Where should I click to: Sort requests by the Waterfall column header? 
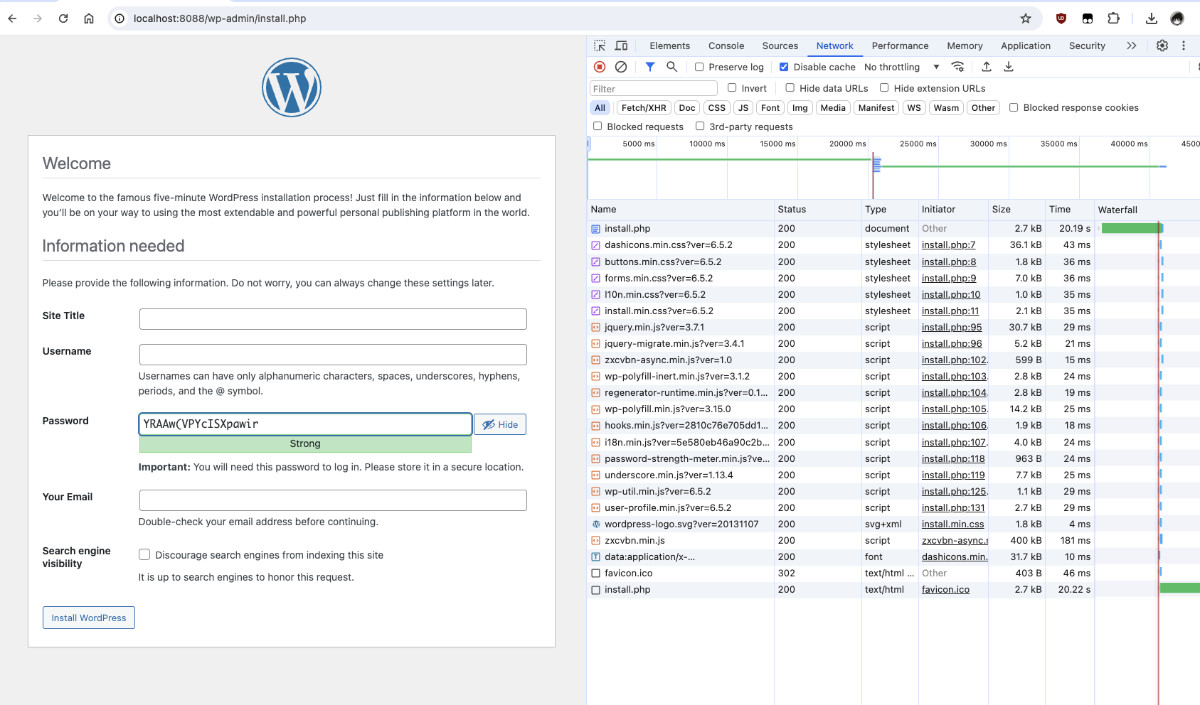[1146, 209]
